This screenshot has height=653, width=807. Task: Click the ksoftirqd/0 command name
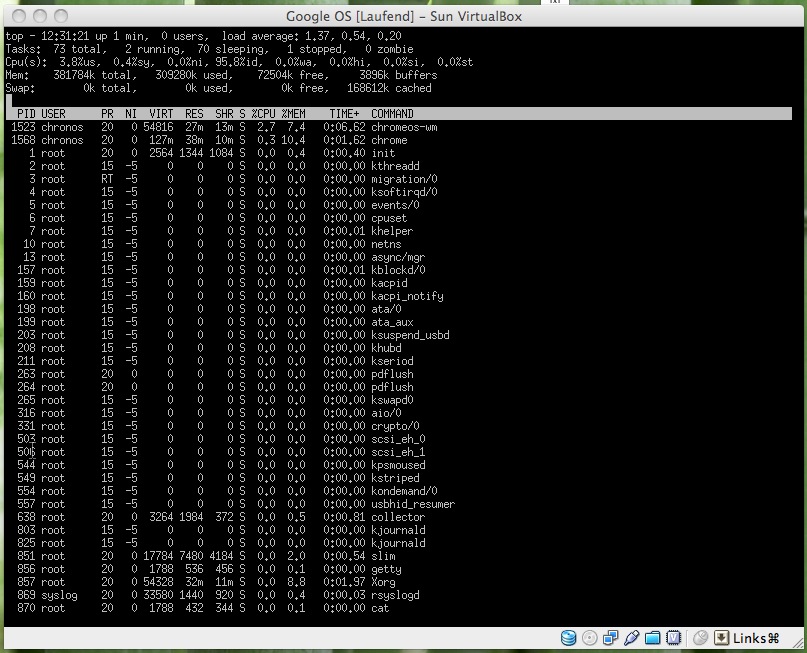404,192
